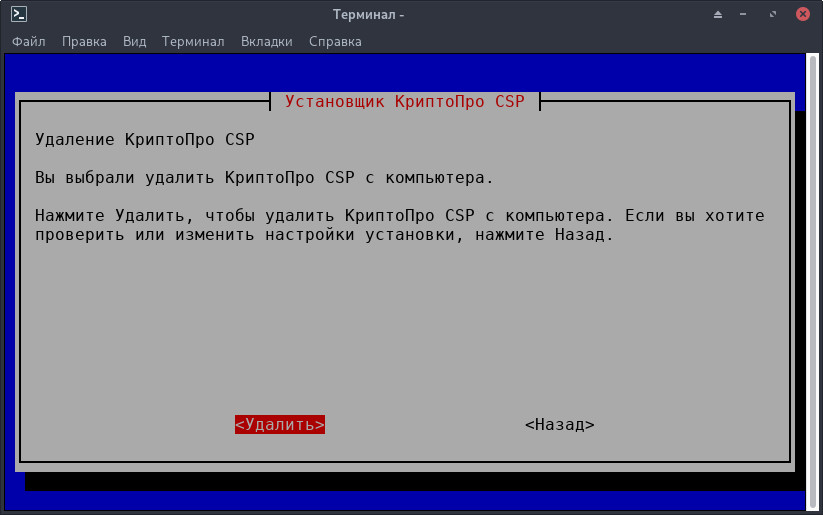This screenshot has height=515, width=823.
Task: Click the window title 'Терминал -'
Action: 368,14
